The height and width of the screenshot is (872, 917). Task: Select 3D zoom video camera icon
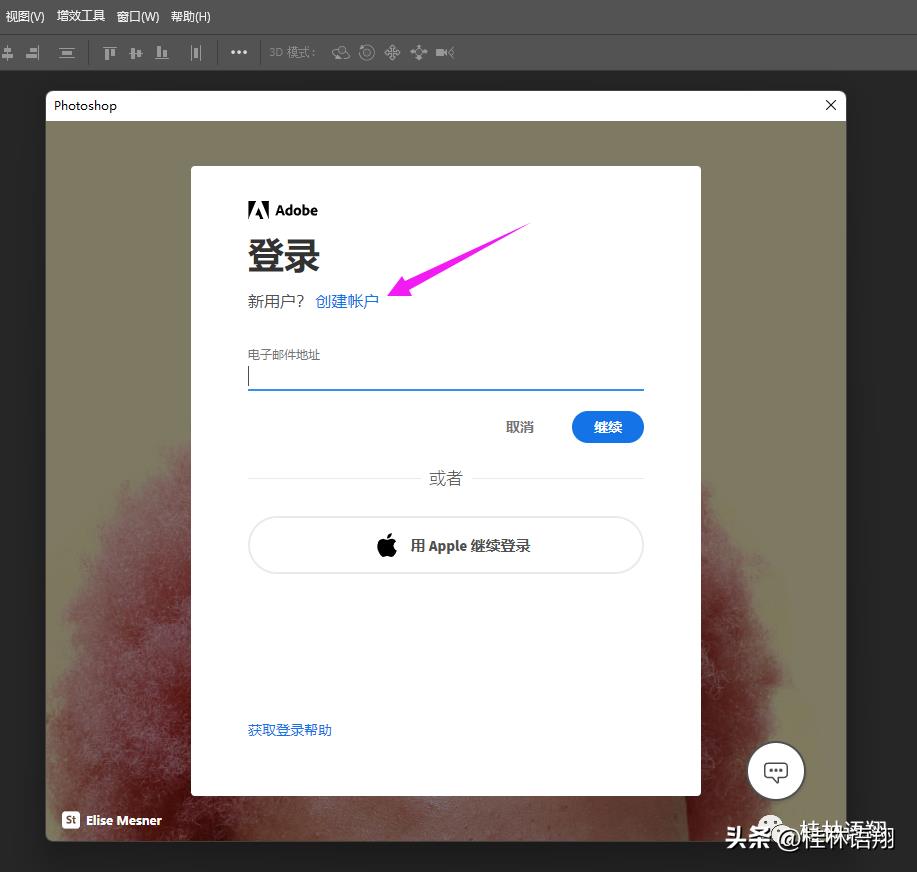pos(445,53)
